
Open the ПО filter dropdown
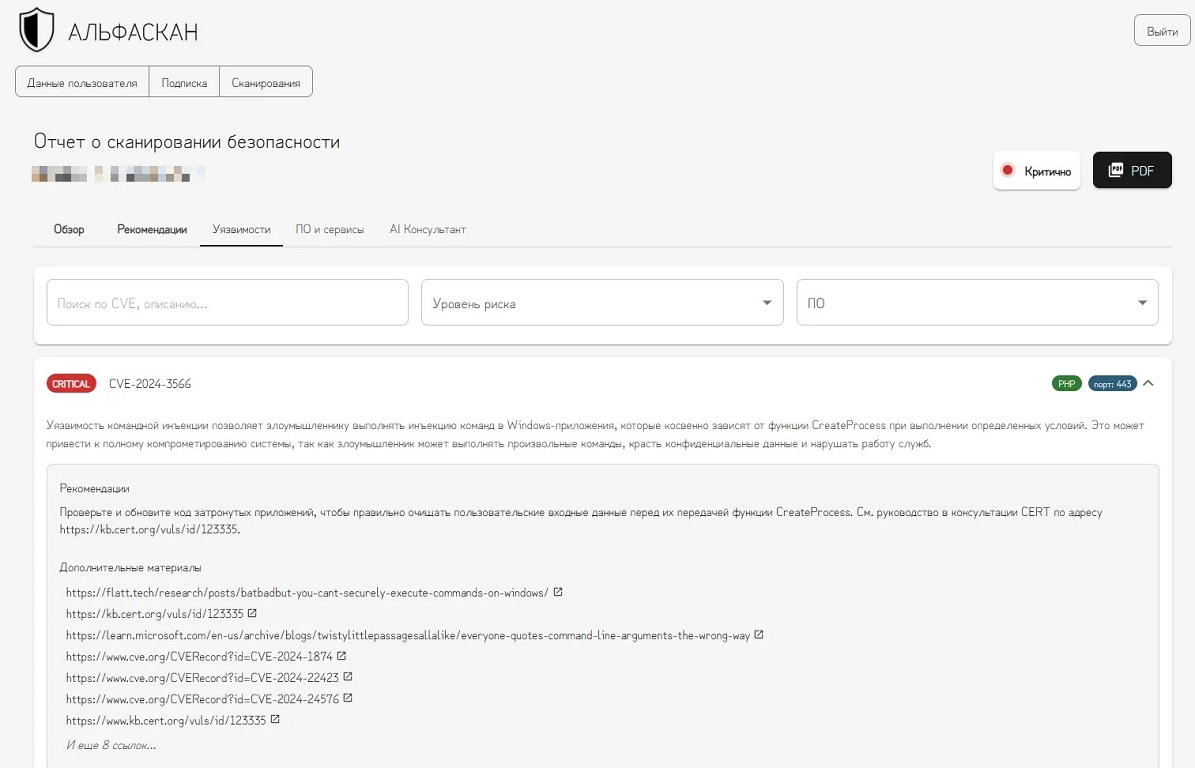(976, 303)
